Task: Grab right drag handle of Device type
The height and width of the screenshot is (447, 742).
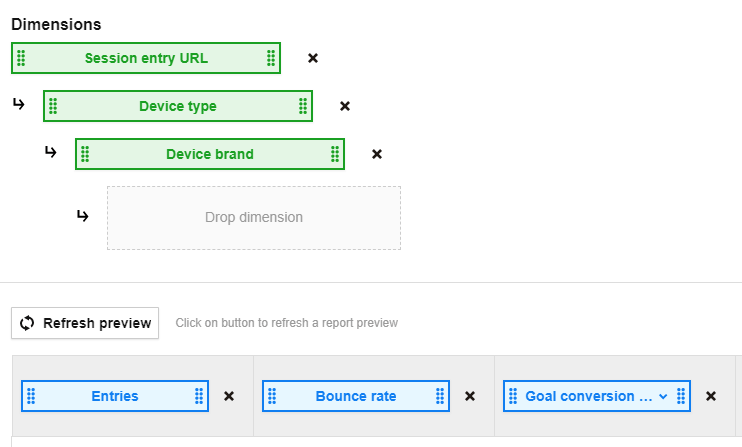Action: (303, 106)
